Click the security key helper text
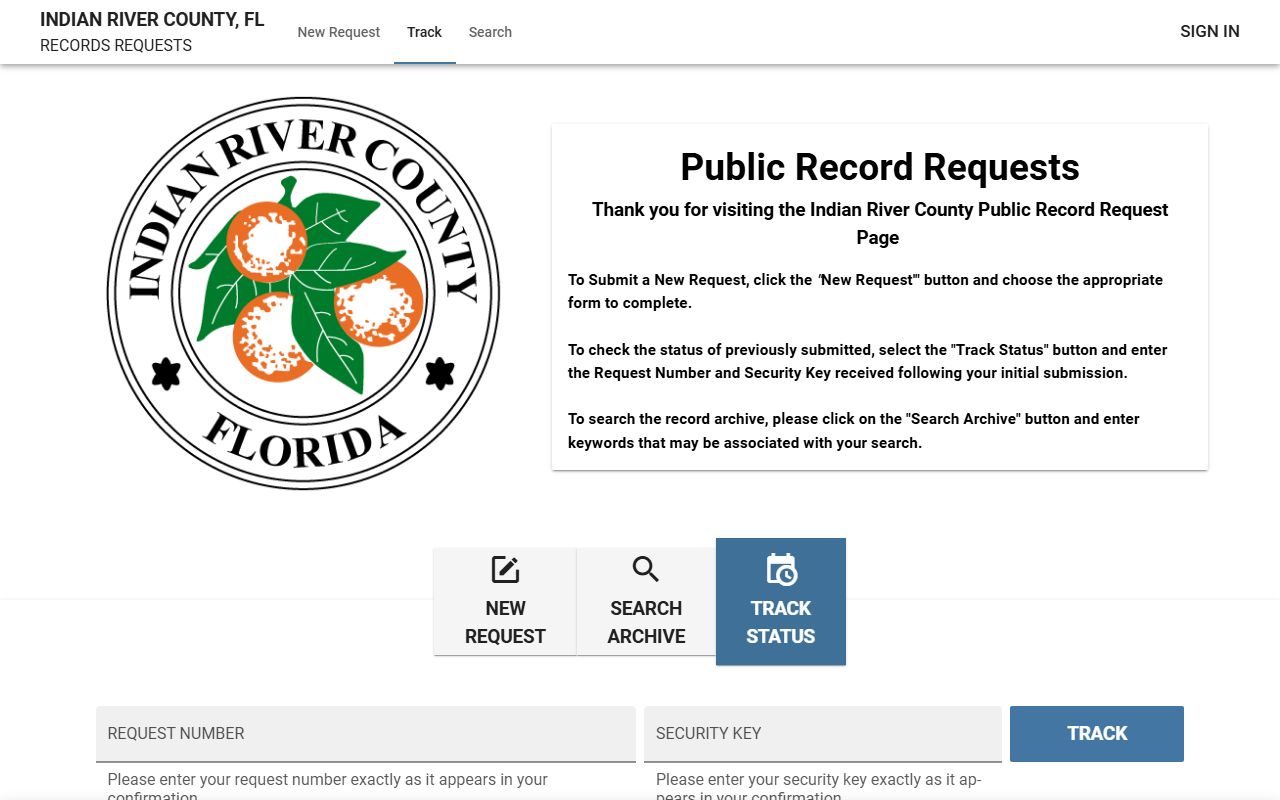Screen dimensions: 1280x800 (x=819, y=786)
